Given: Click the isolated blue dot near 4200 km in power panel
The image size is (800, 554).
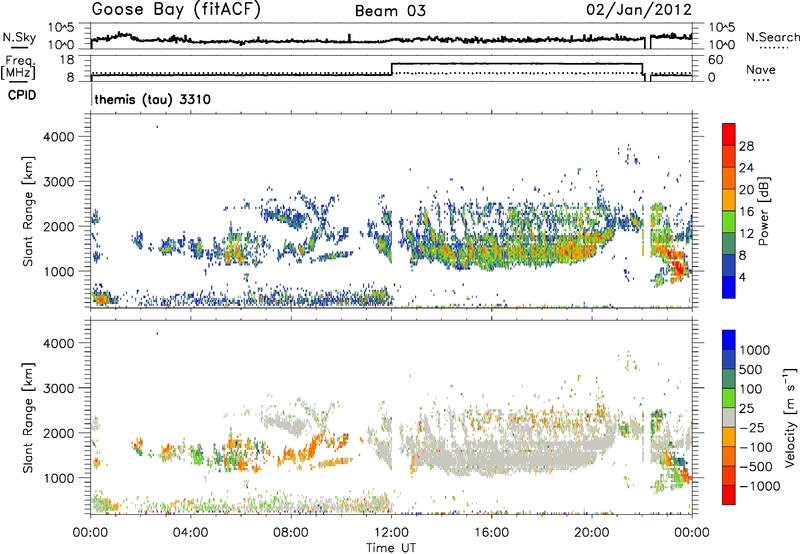Looking at the screenshot, I should pos(157,127).
